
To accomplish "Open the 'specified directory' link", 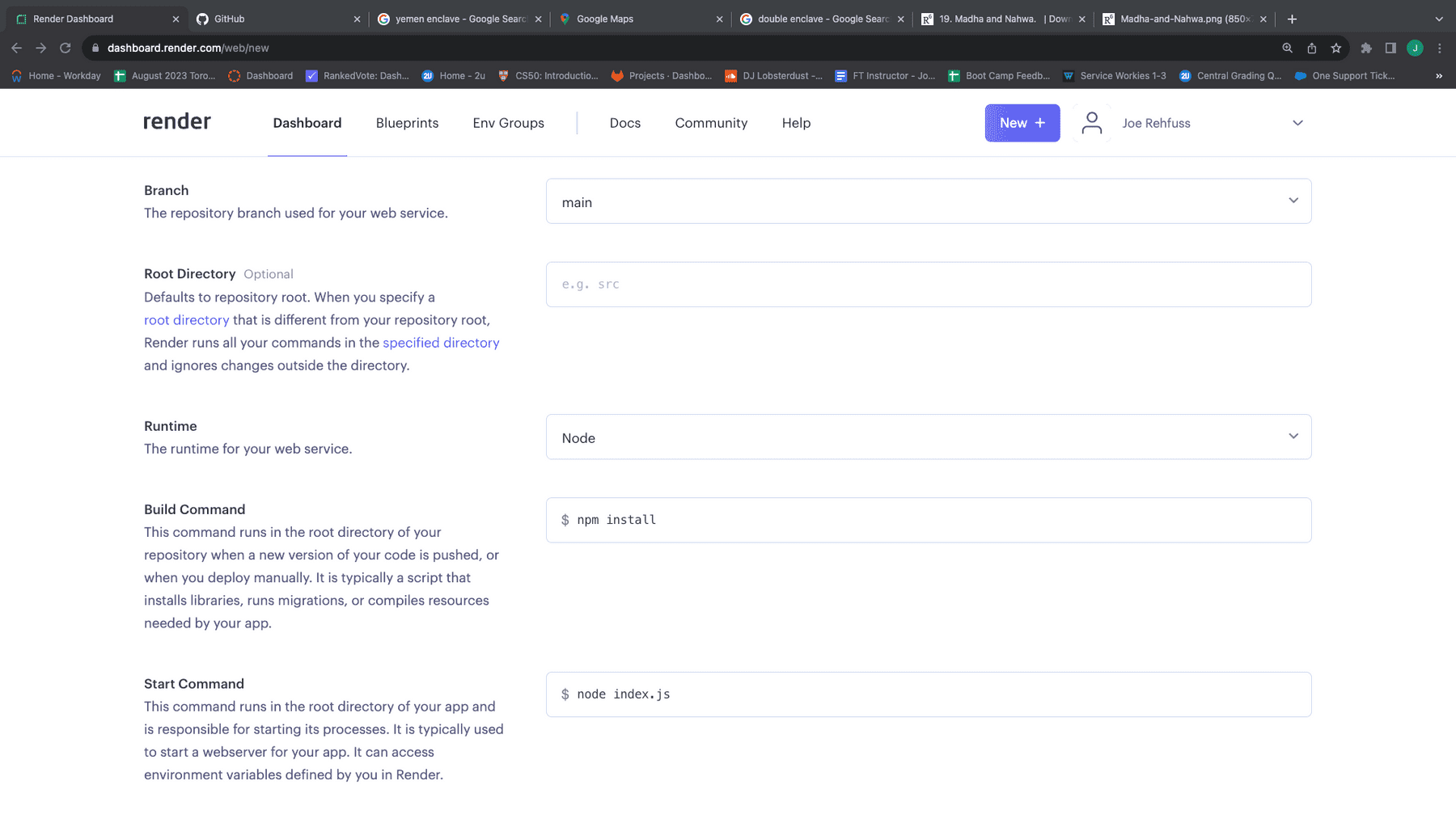I will (441, 343).
